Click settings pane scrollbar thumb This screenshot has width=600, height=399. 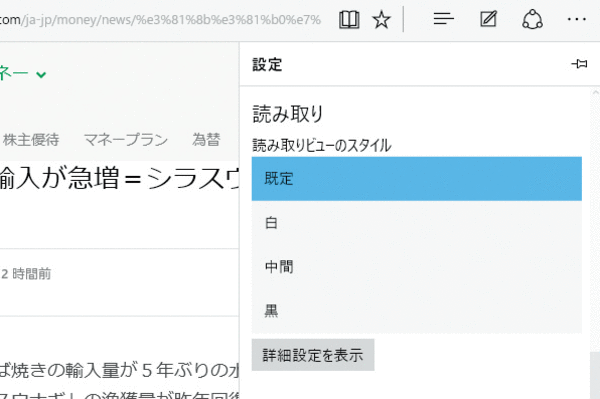(x=595, y=375)
